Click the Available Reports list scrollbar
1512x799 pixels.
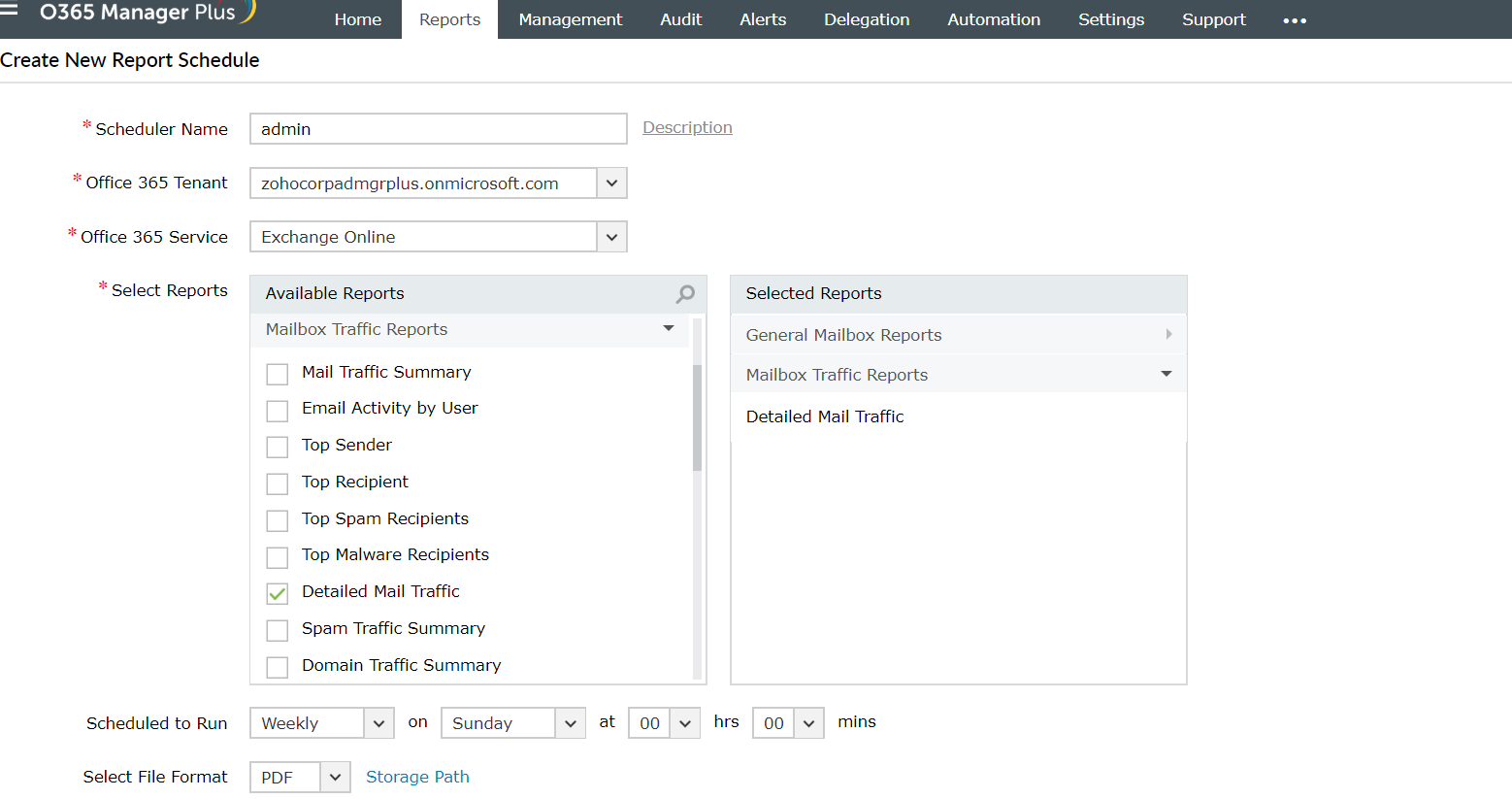click(697, 417)
